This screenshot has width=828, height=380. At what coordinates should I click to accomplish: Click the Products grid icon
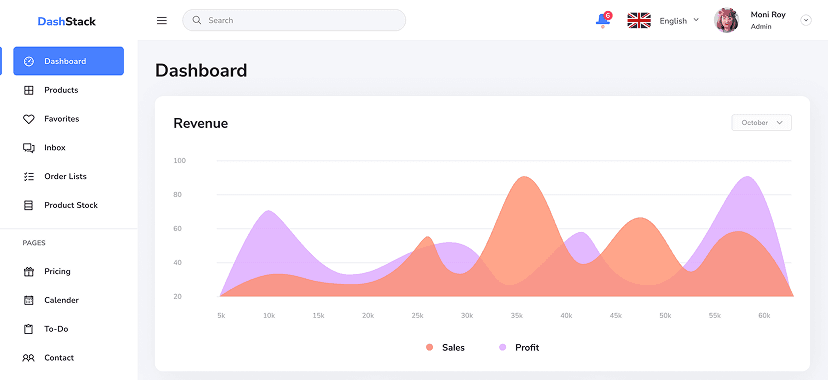pyautogui.click(x=29, y=90)
